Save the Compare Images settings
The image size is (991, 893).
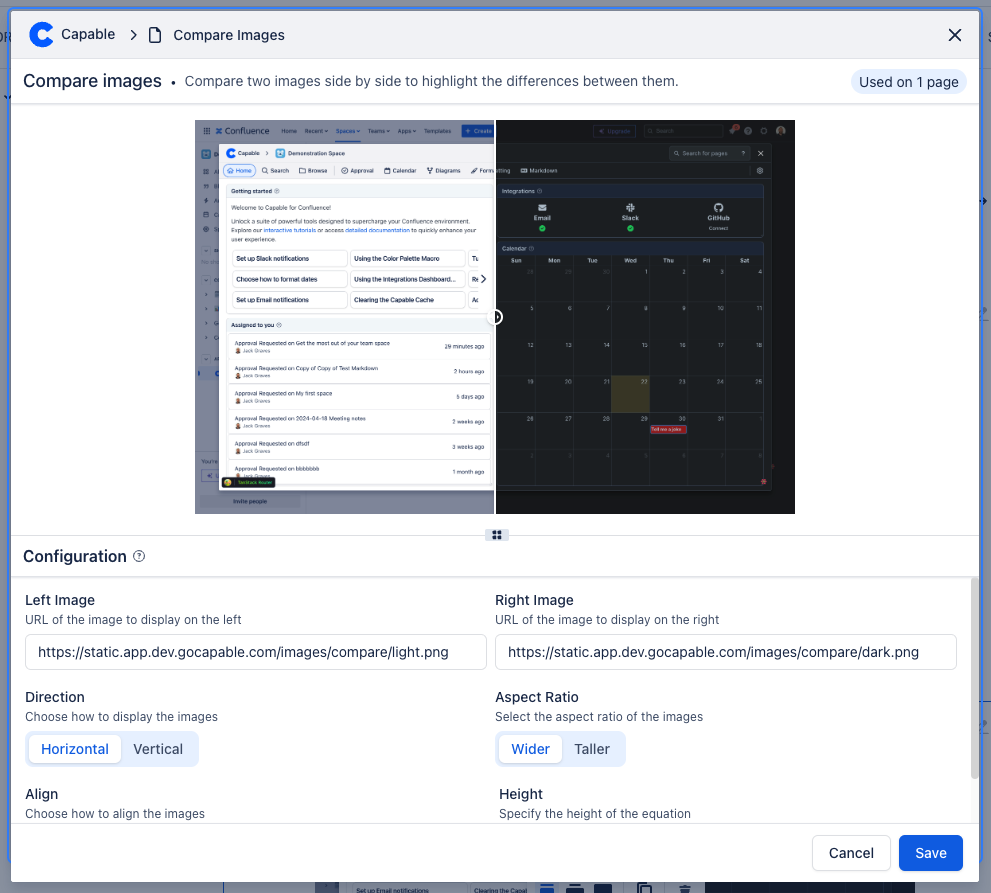[930, 853]
